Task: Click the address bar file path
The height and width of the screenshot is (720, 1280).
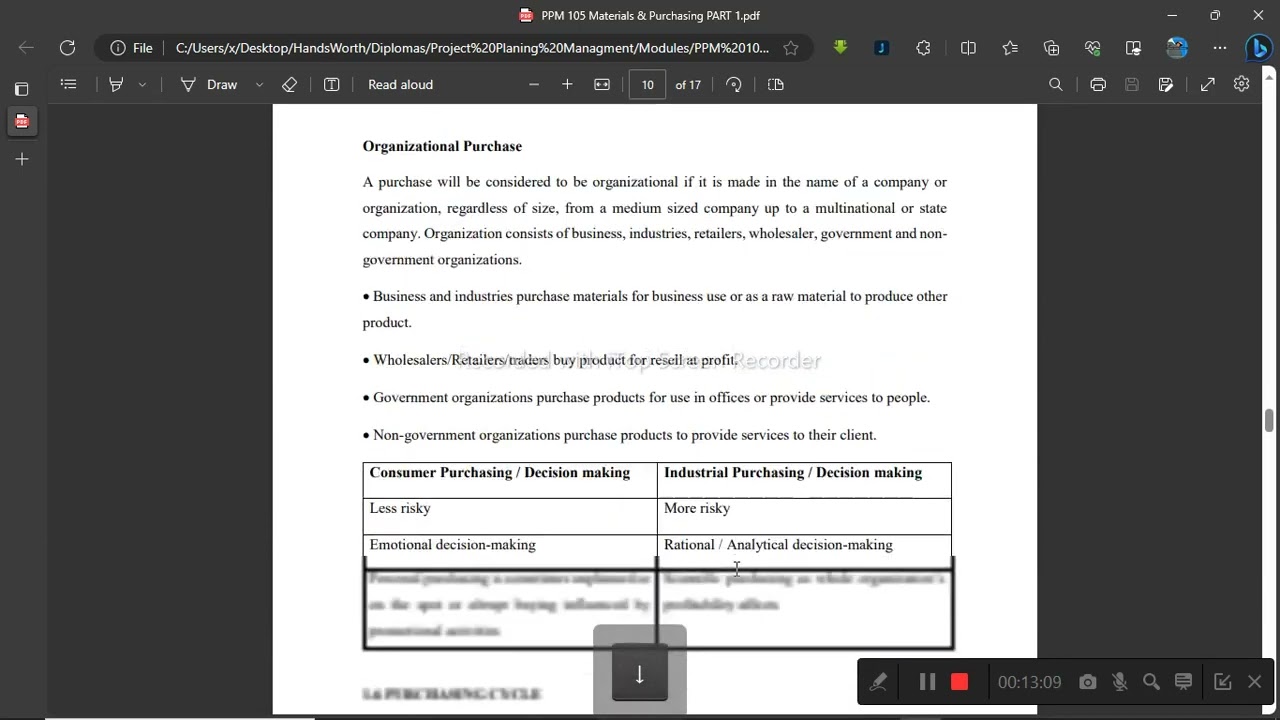Action: 472,47
